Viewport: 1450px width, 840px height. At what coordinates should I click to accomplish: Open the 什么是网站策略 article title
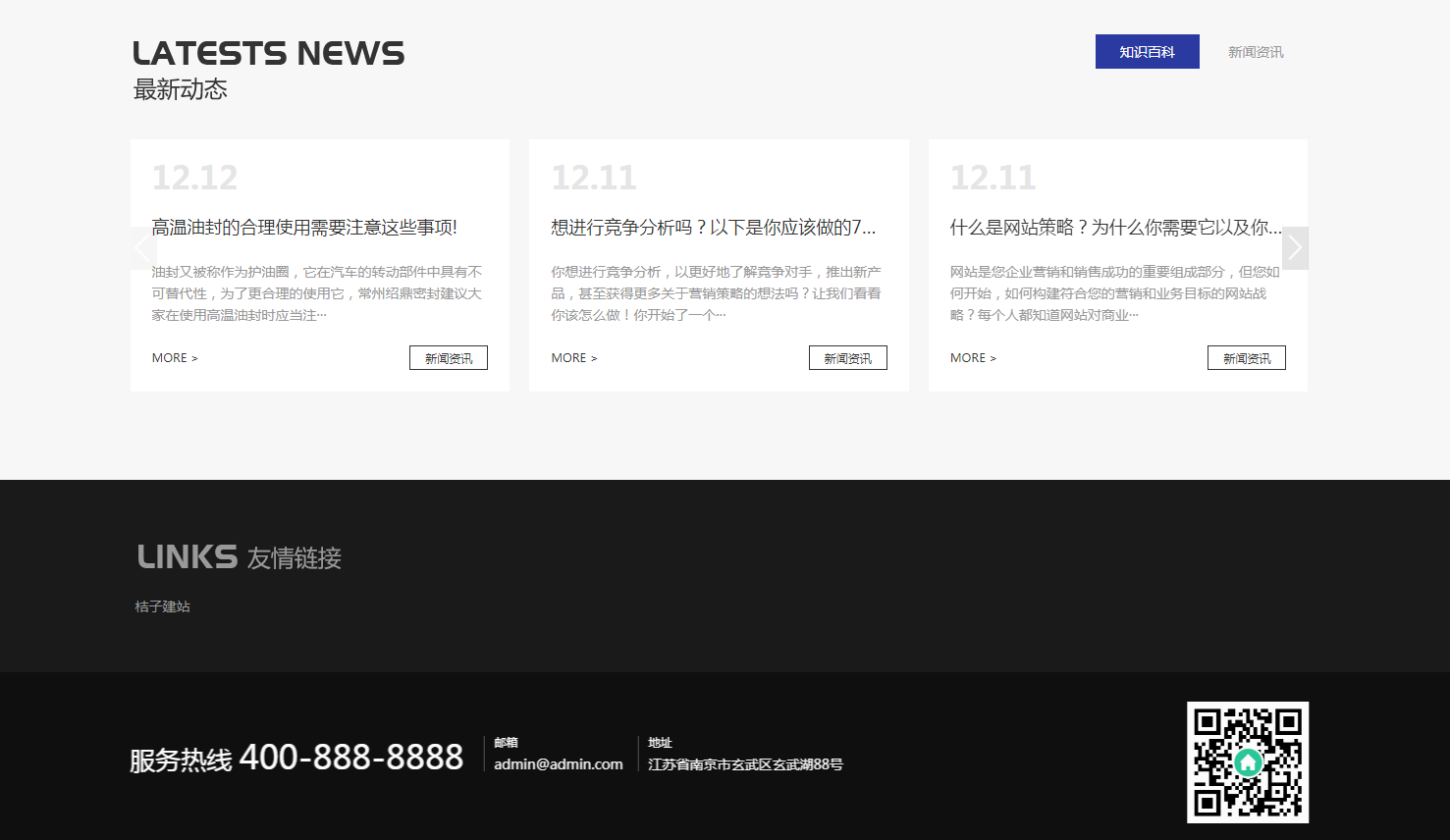pos(1115,228)
